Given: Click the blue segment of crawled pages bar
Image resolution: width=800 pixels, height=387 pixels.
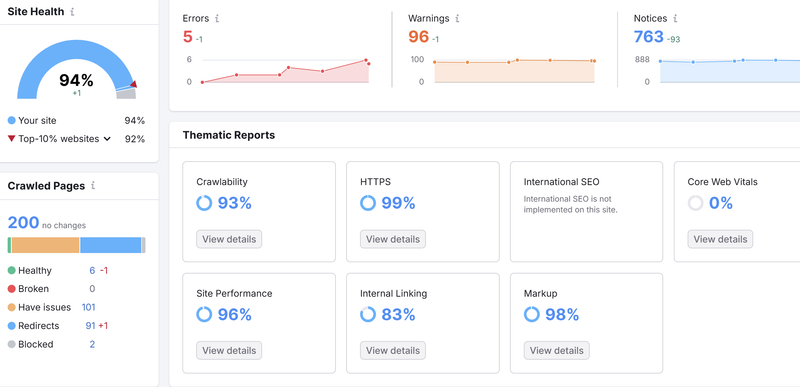Looking at the screenshot, I should (110, 245).
